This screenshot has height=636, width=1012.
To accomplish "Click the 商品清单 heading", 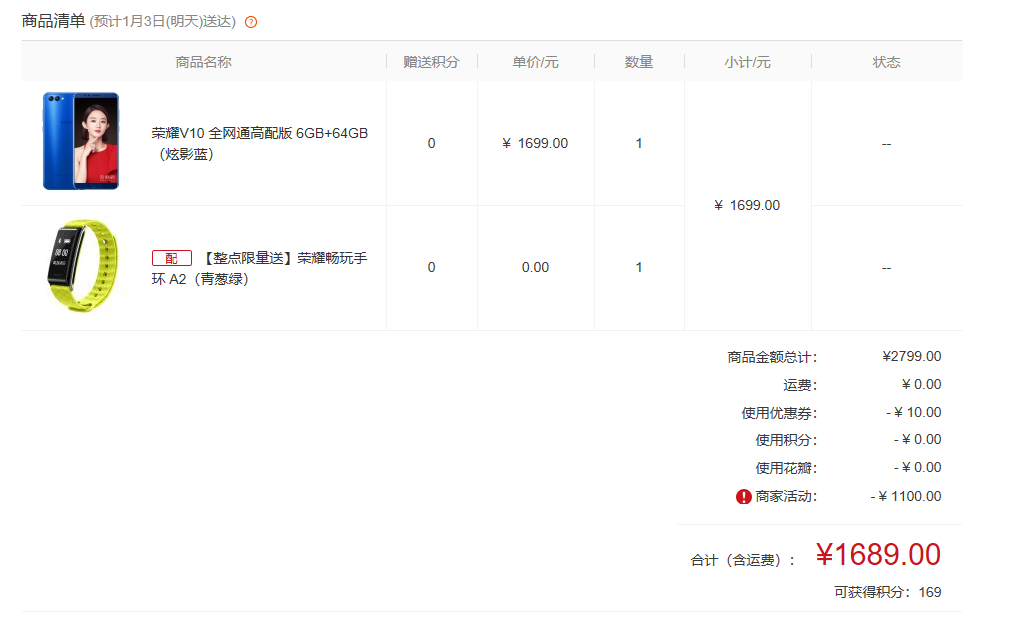I will 54,21.
